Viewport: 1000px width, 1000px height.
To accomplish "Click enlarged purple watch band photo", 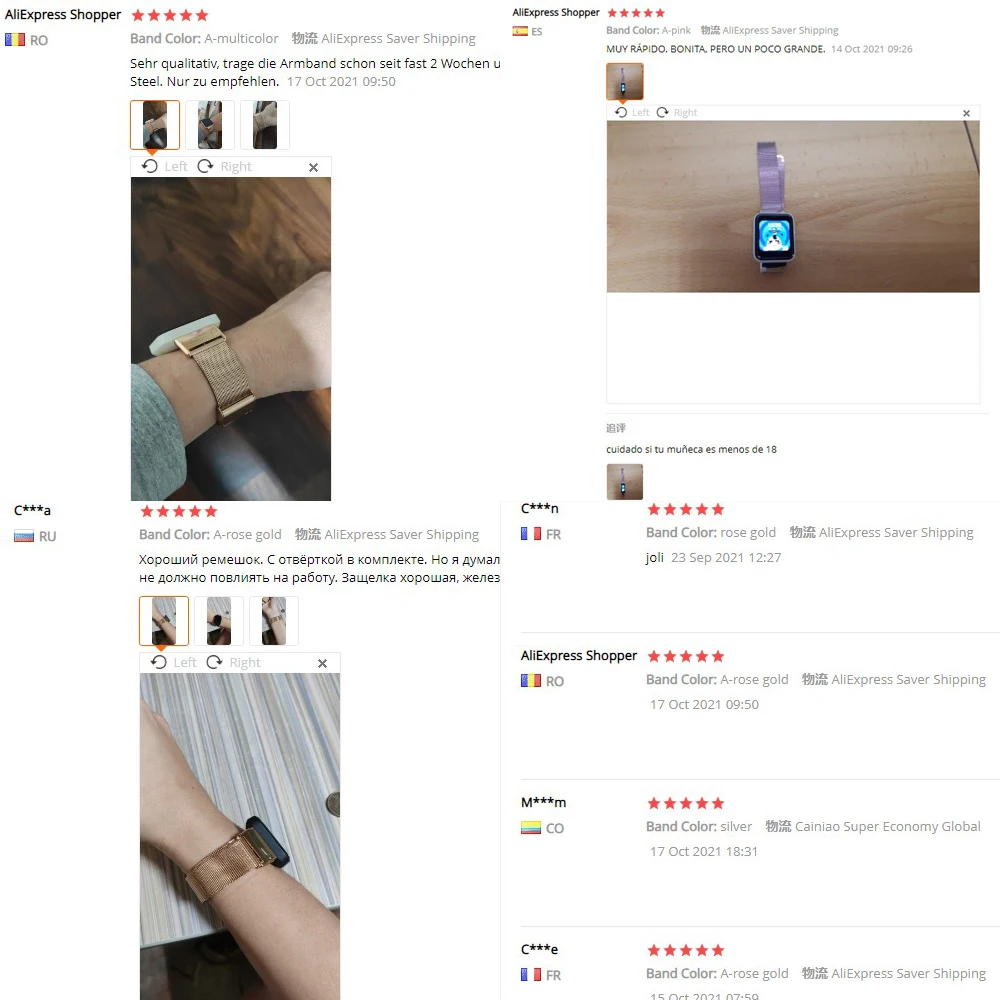I will tap(793, 207).
